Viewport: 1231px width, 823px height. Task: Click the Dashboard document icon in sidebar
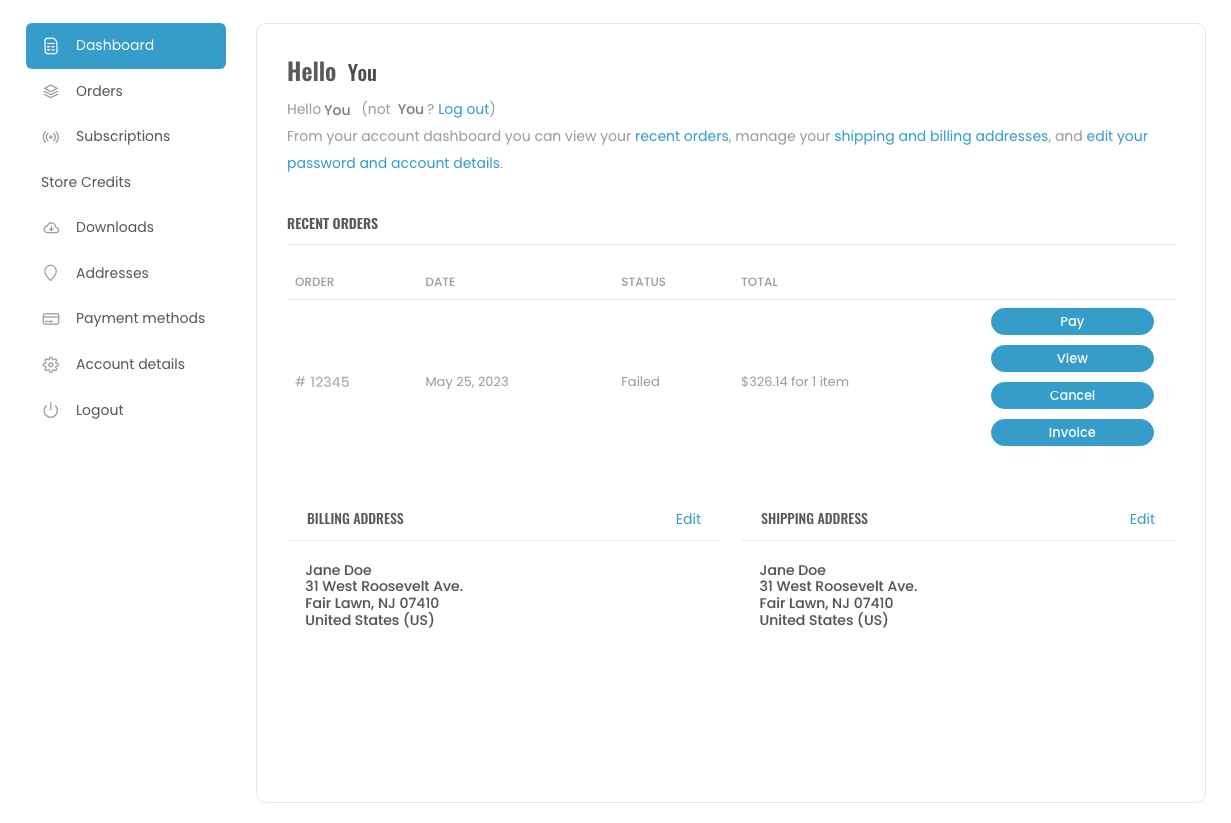[x=51, y=46]
